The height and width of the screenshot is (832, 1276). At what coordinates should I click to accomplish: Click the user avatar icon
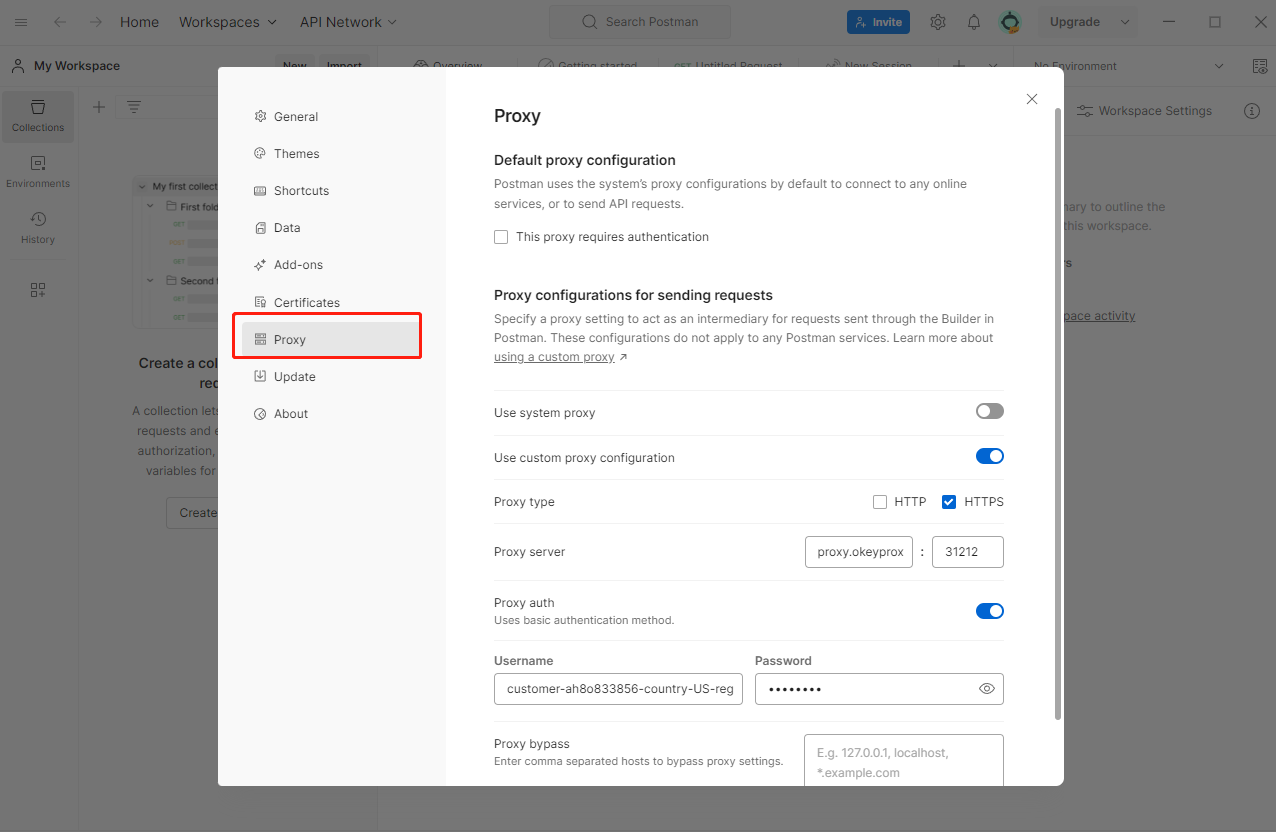click(1010, 22)
